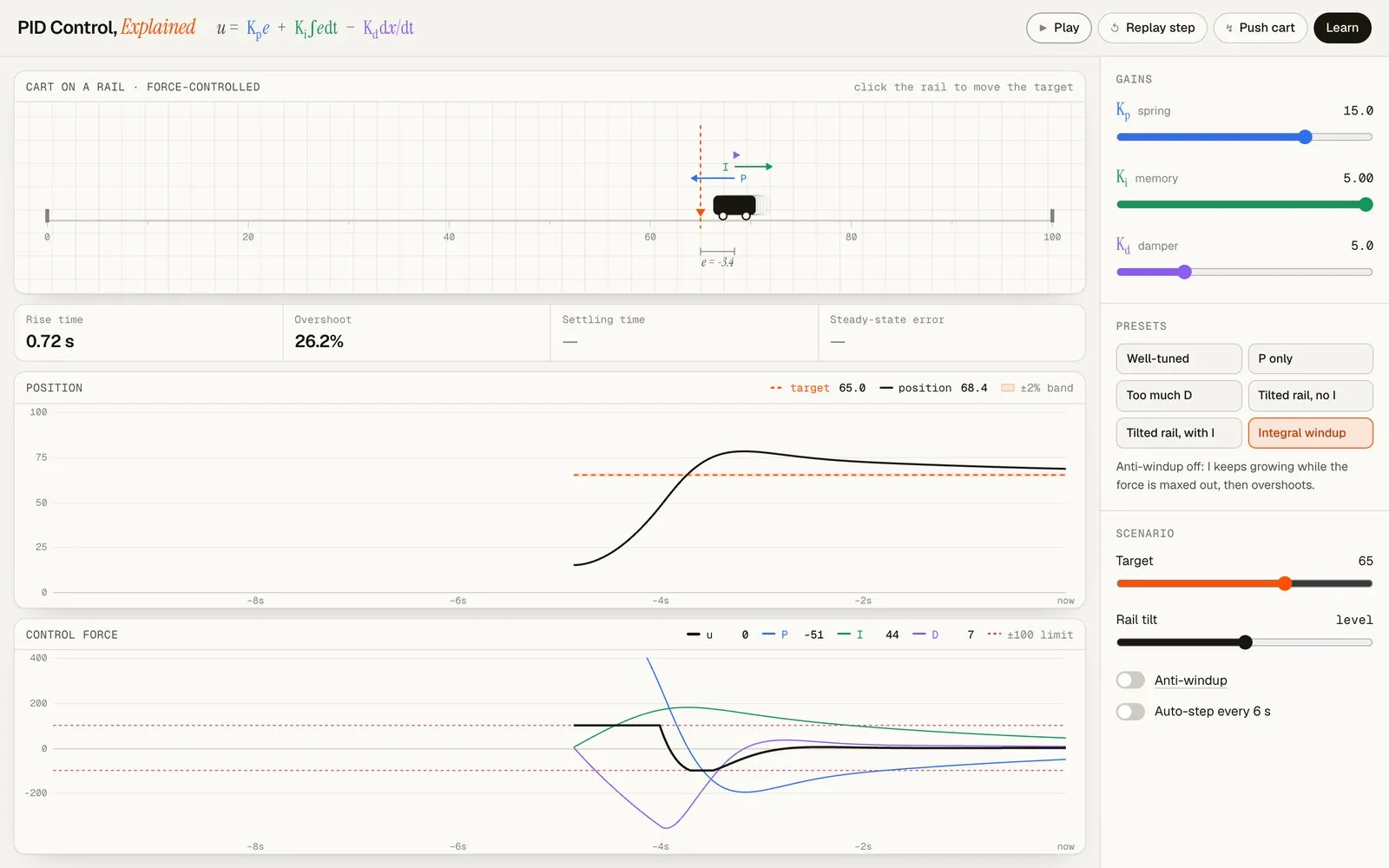Open the Learn section
The width and height of the screenshot is (1389, 868).
1342,28
